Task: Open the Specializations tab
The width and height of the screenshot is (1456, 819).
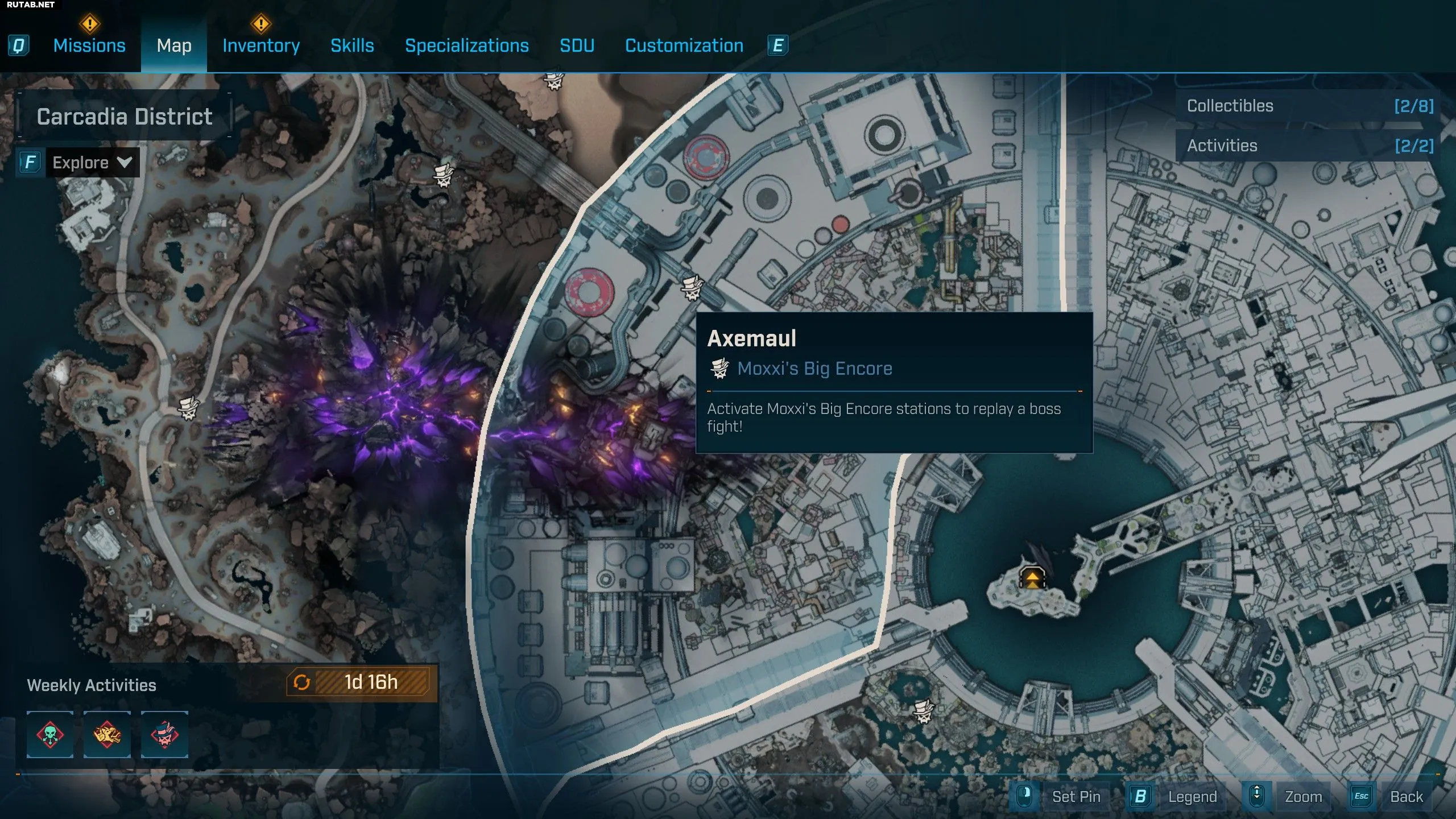Action: tap(467, 45)
